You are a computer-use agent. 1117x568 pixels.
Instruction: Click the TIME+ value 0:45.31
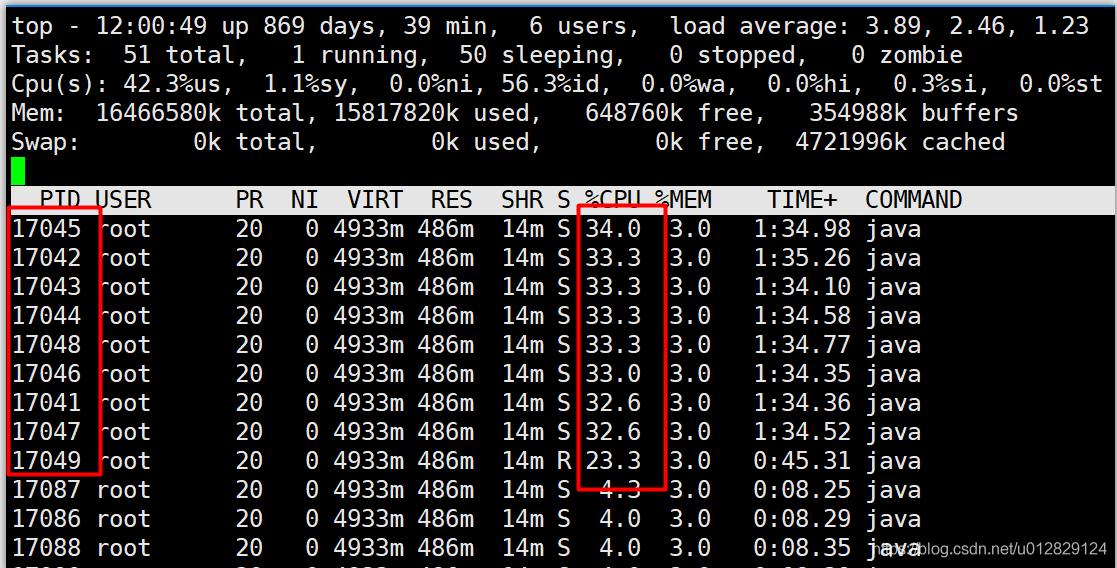click(x=802, y=460)
